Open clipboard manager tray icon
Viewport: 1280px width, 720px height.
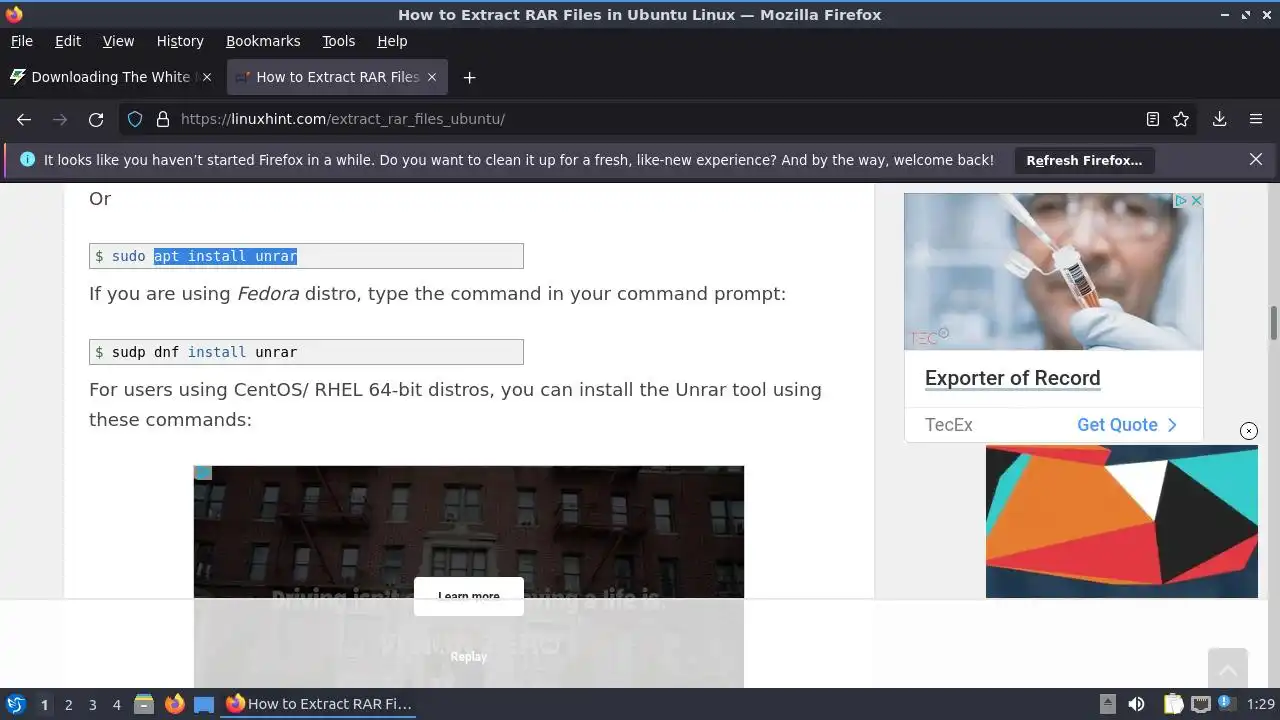pos(1172,704)
